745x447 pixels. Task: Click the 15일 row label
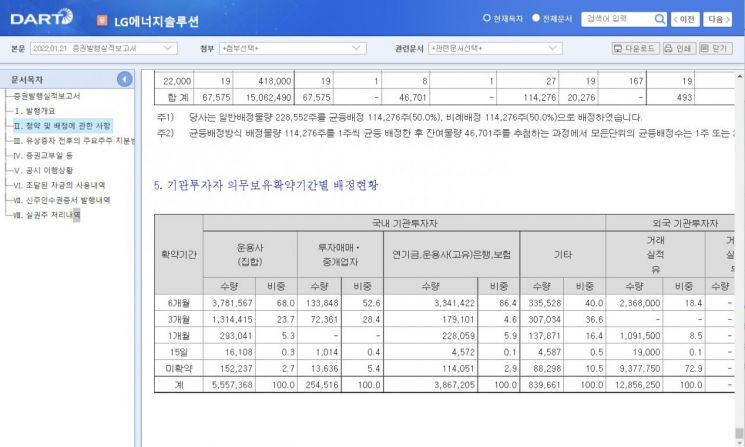(x=179, y=352)
